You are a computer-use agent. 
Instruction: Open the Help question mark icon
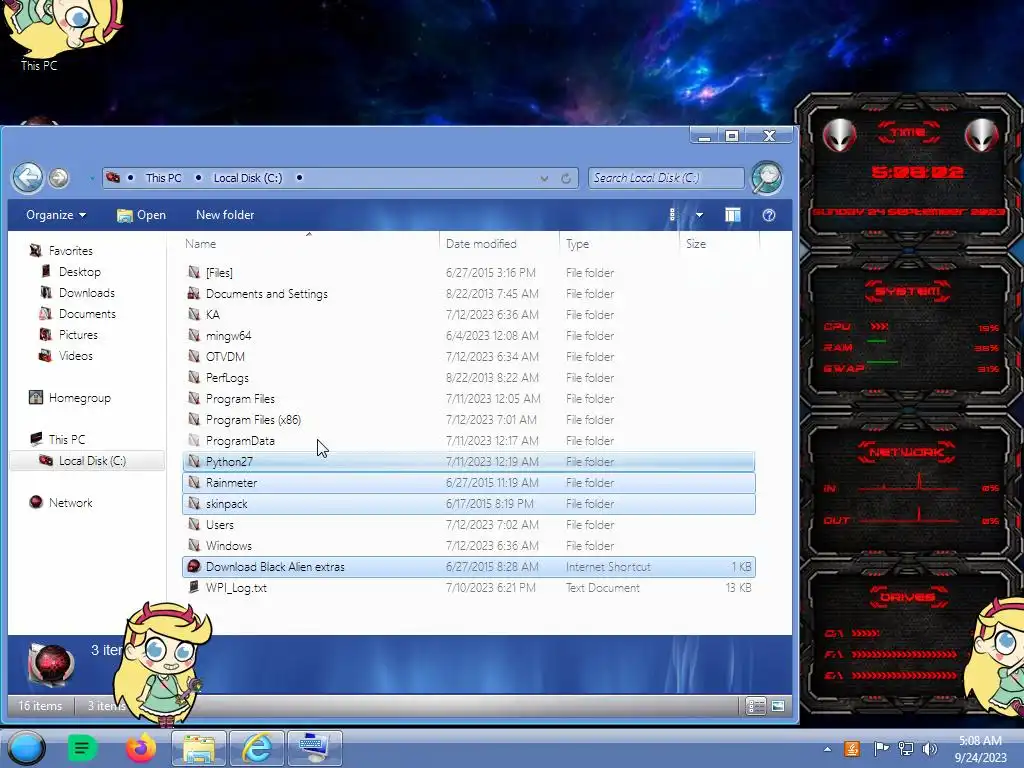(769, 215)
